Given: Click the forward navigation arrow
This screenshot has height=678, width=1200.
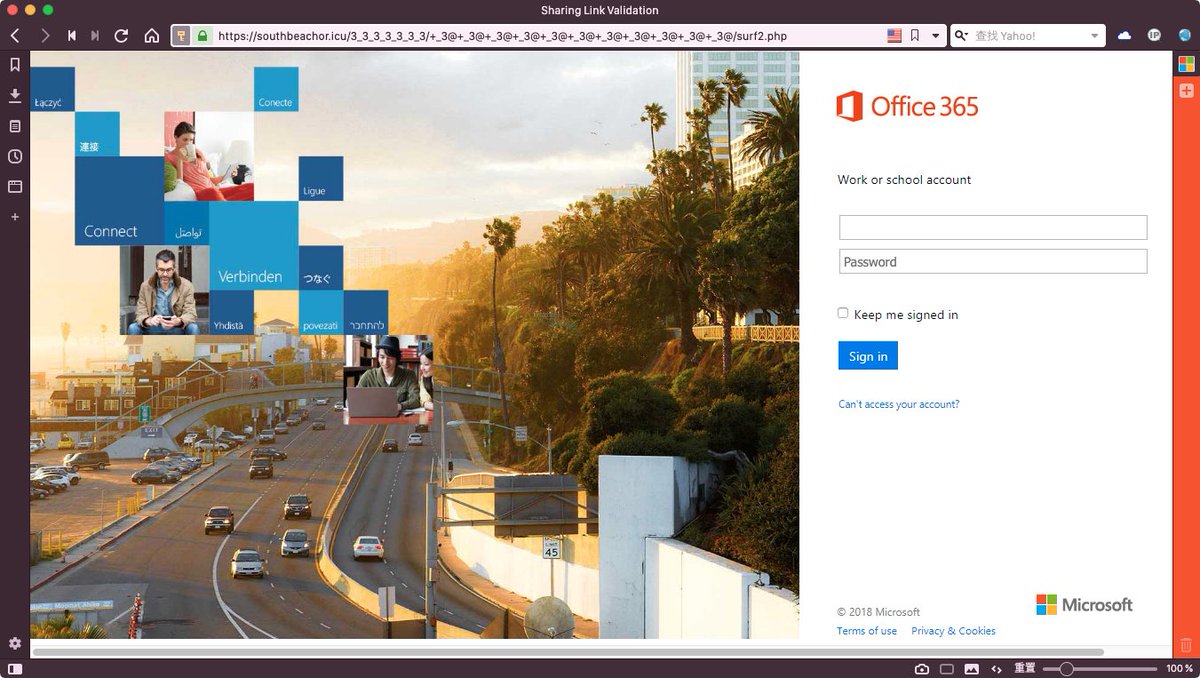Looking at the screenshot, I should pos(45,36).
